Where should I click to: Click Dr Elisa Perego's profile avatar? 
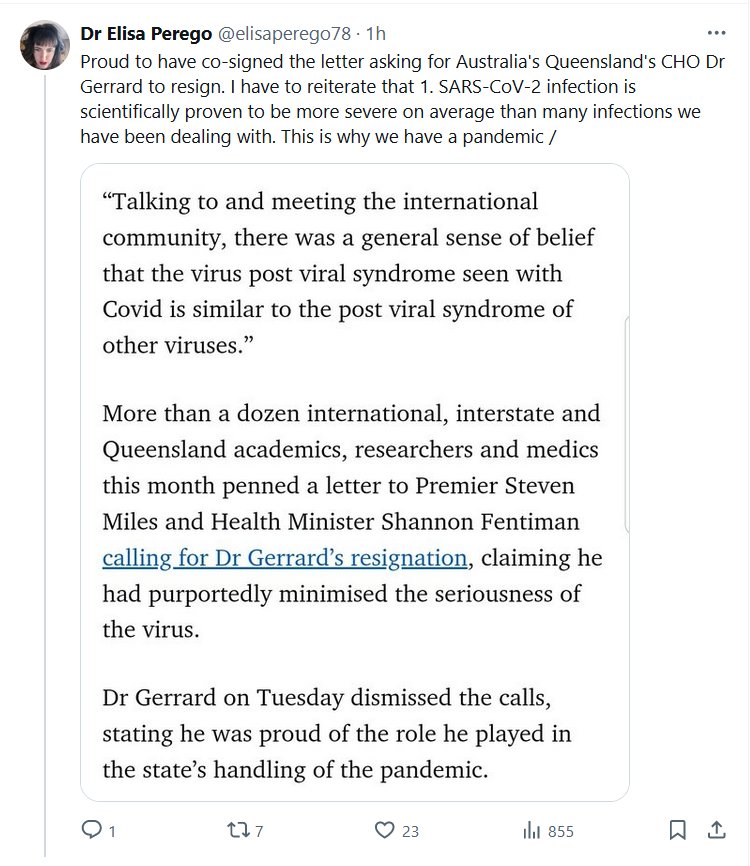44,45
